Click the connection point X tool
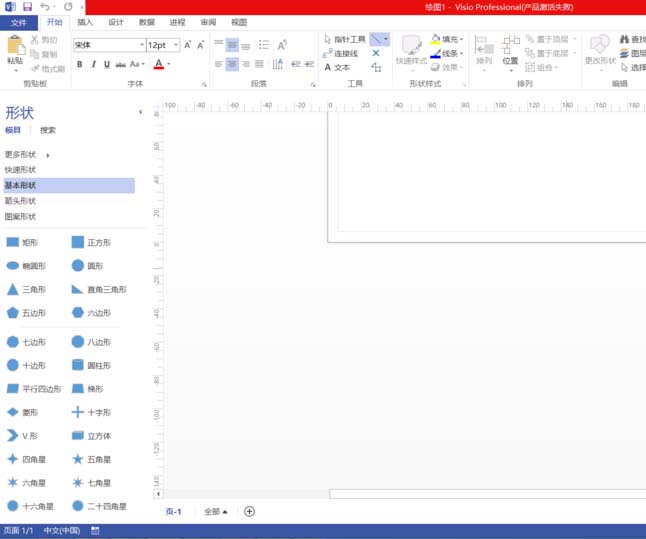646x539 pixels. [376, 53]
